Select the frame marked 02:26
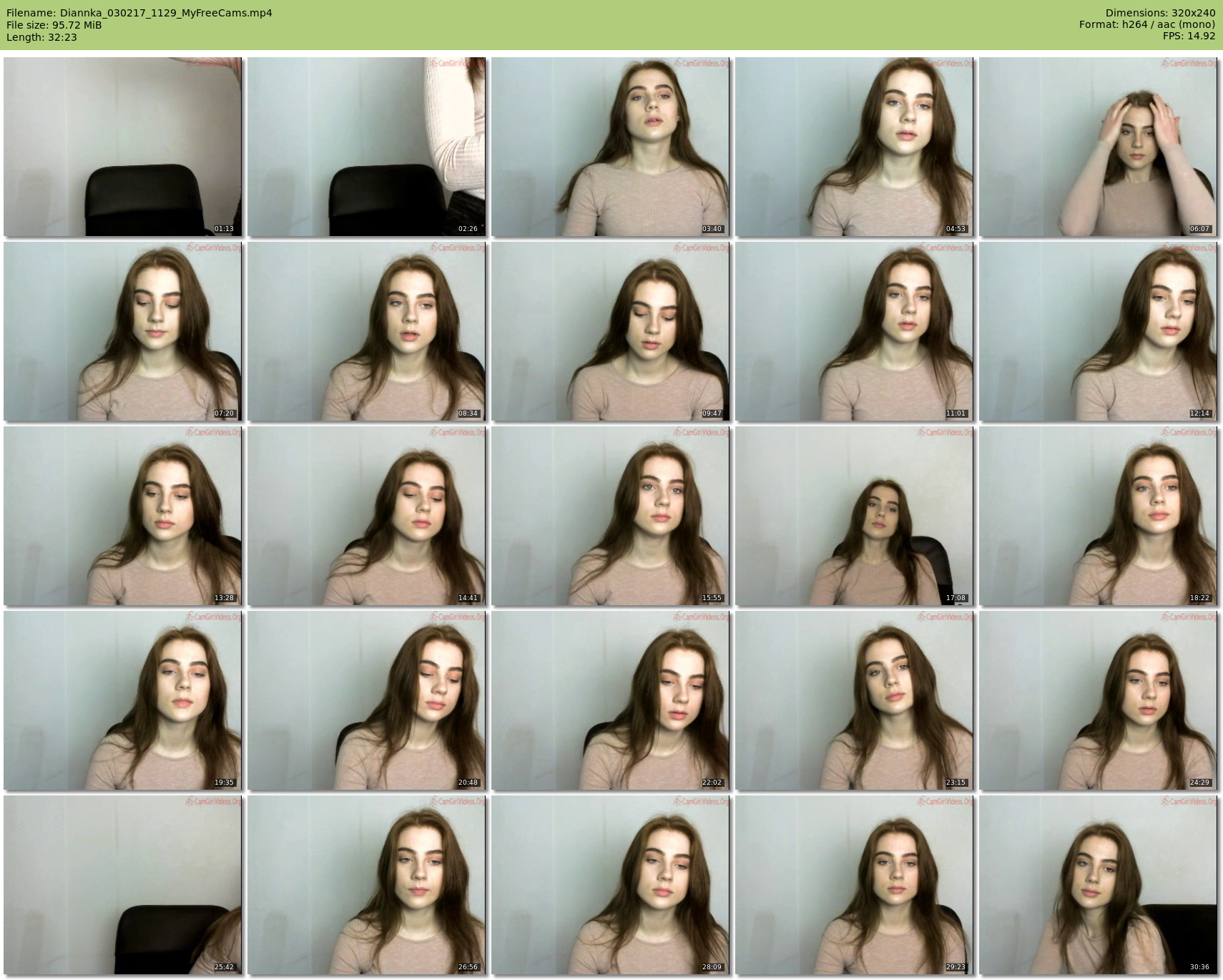 click(366, 147)
